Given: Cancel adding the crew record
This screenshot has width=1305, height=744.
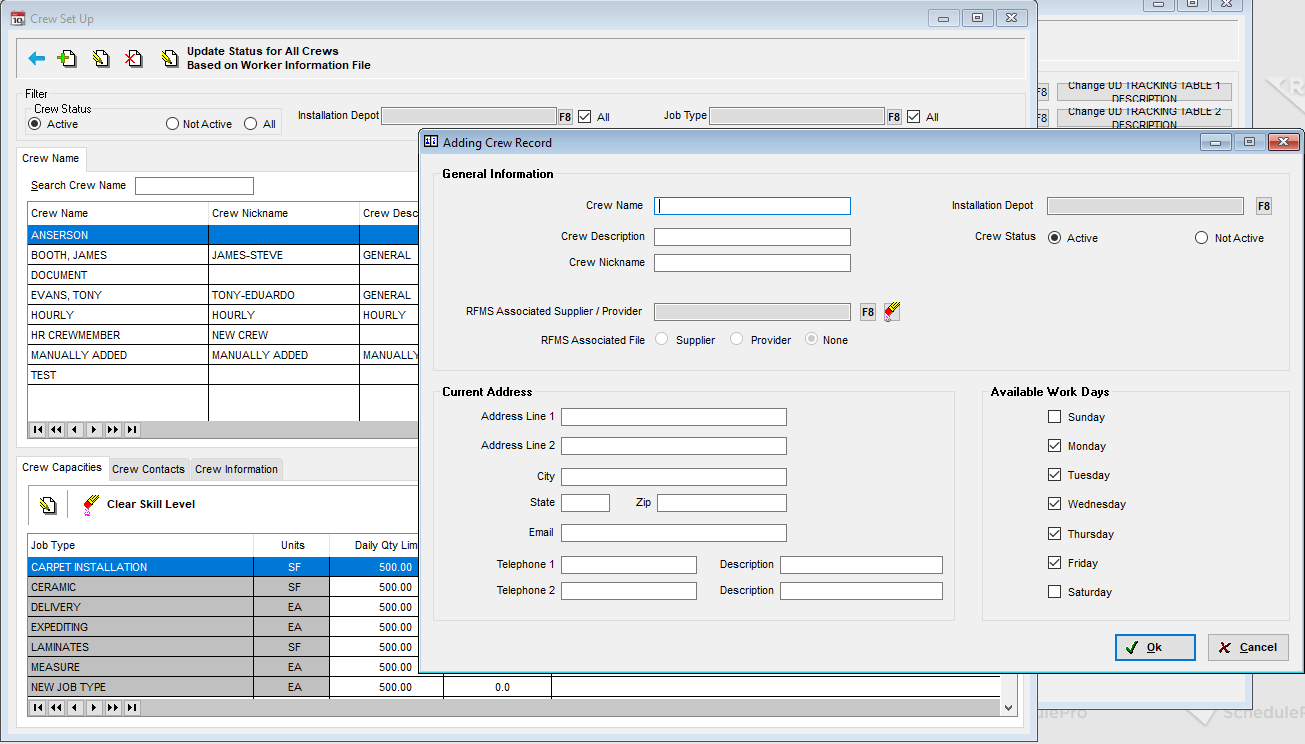Looking at the screenshot, I should [1247, 647].
